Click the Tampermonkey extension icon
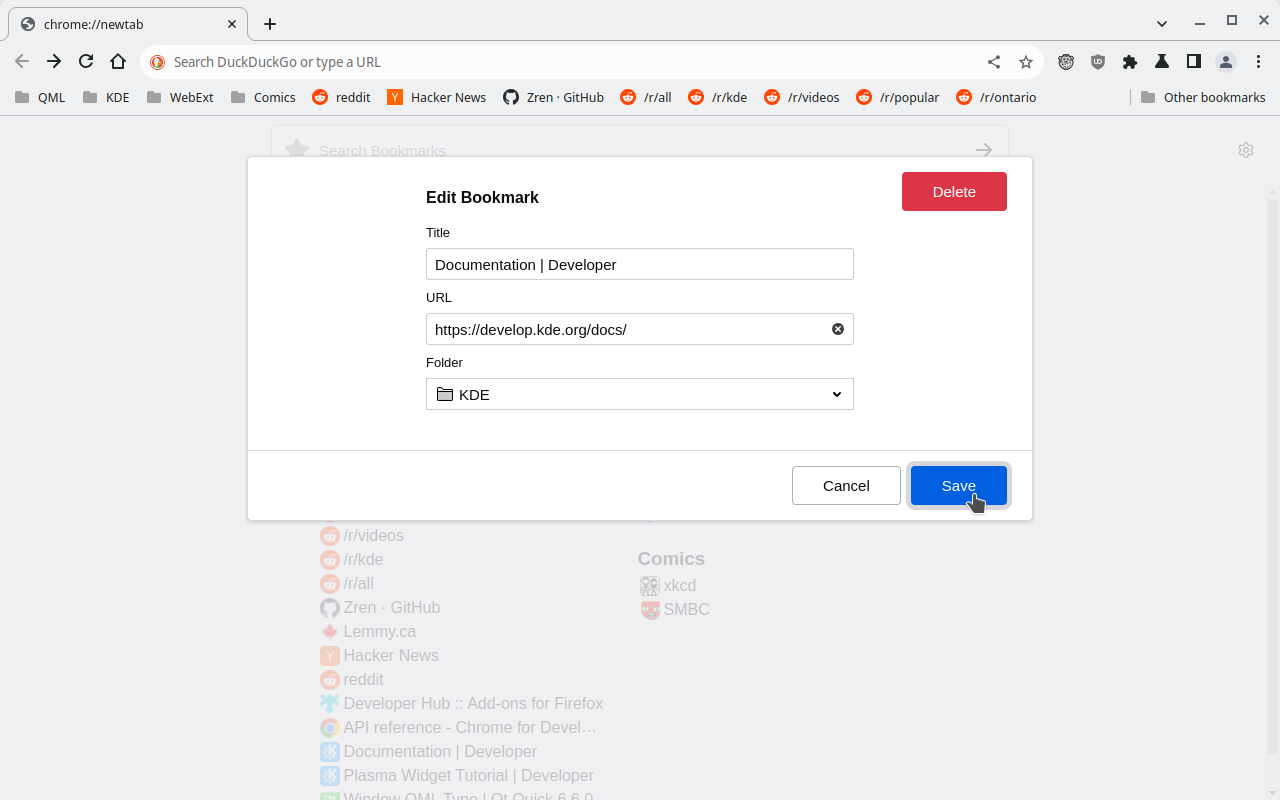The image size is (1280, 800). click(x=1066, y=61)
